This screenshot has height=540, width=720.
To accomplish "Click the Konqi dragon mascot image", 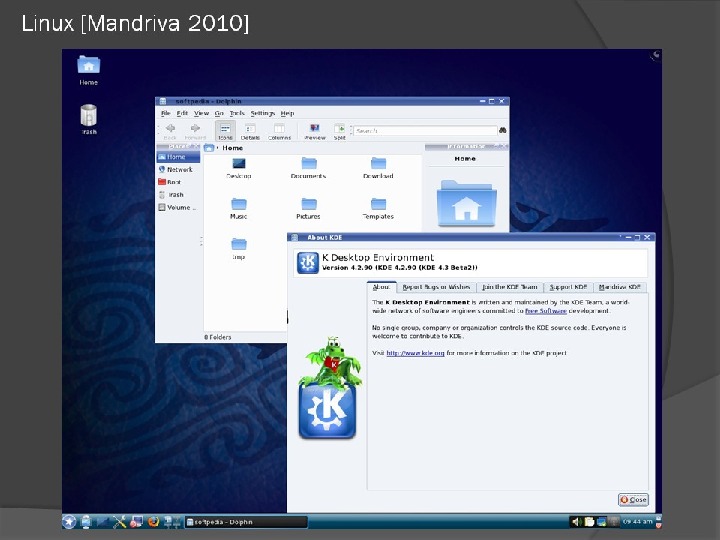I will click(332, 361).
